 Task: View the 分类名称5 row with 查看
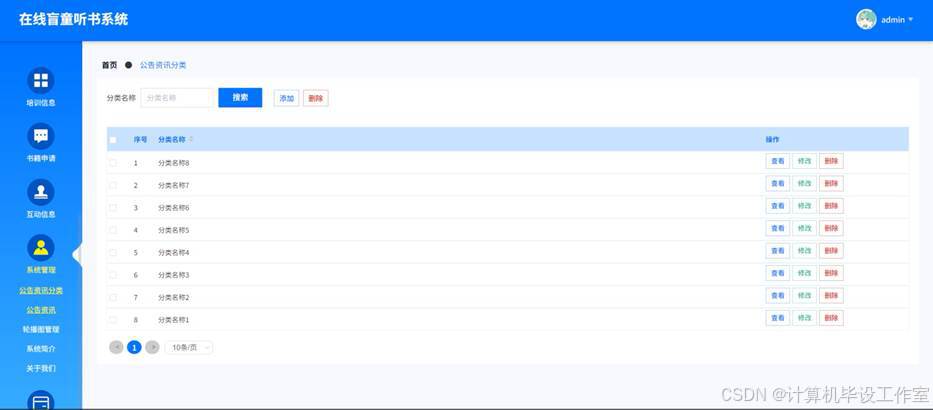tap(778, 229)
